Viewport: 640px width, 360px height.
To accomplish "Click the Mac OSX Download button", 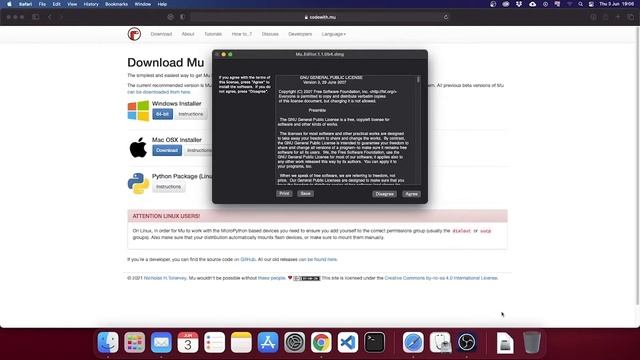I will pos(167,150).
